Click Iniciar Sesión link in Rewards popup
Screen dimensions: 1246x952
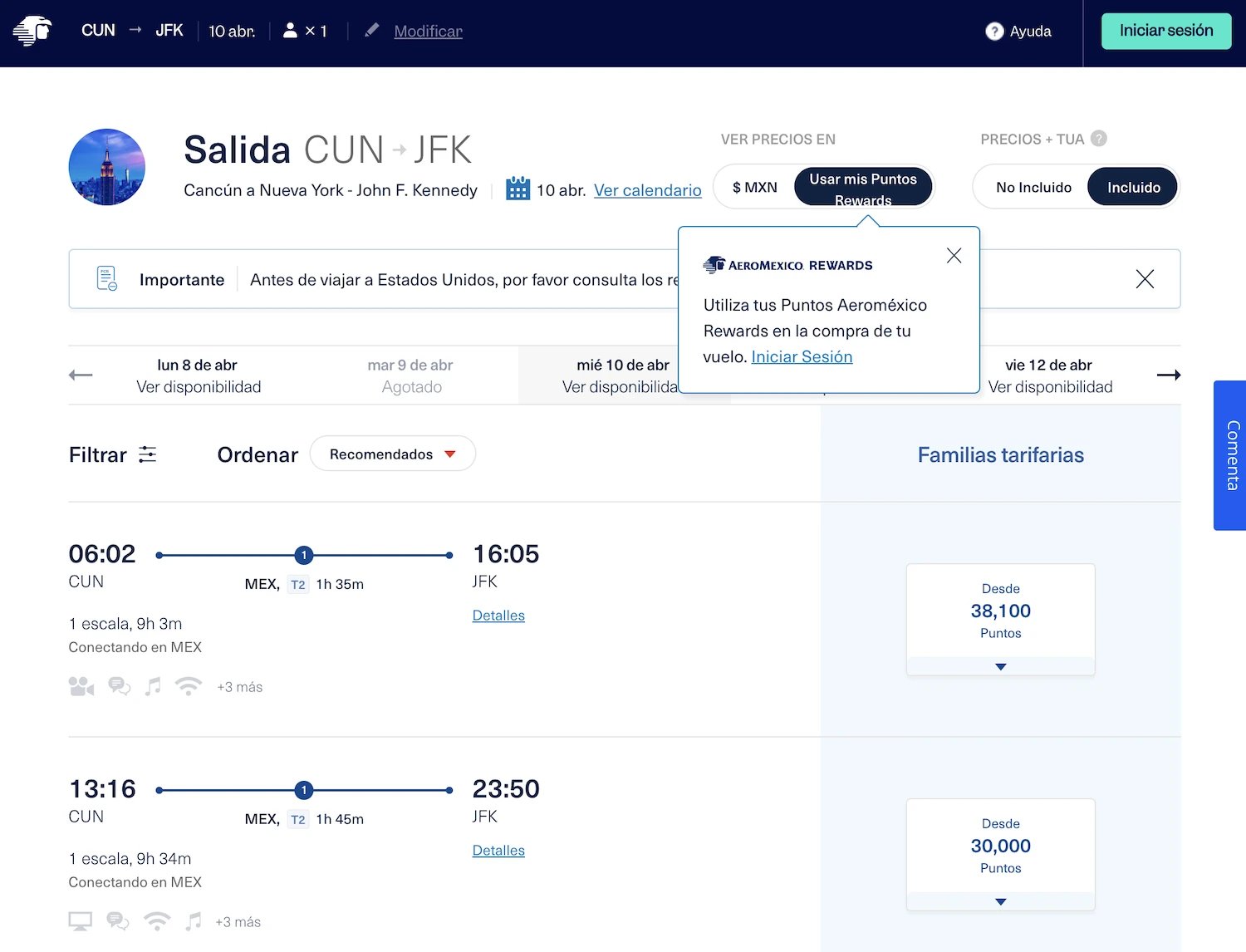point(802,356)
